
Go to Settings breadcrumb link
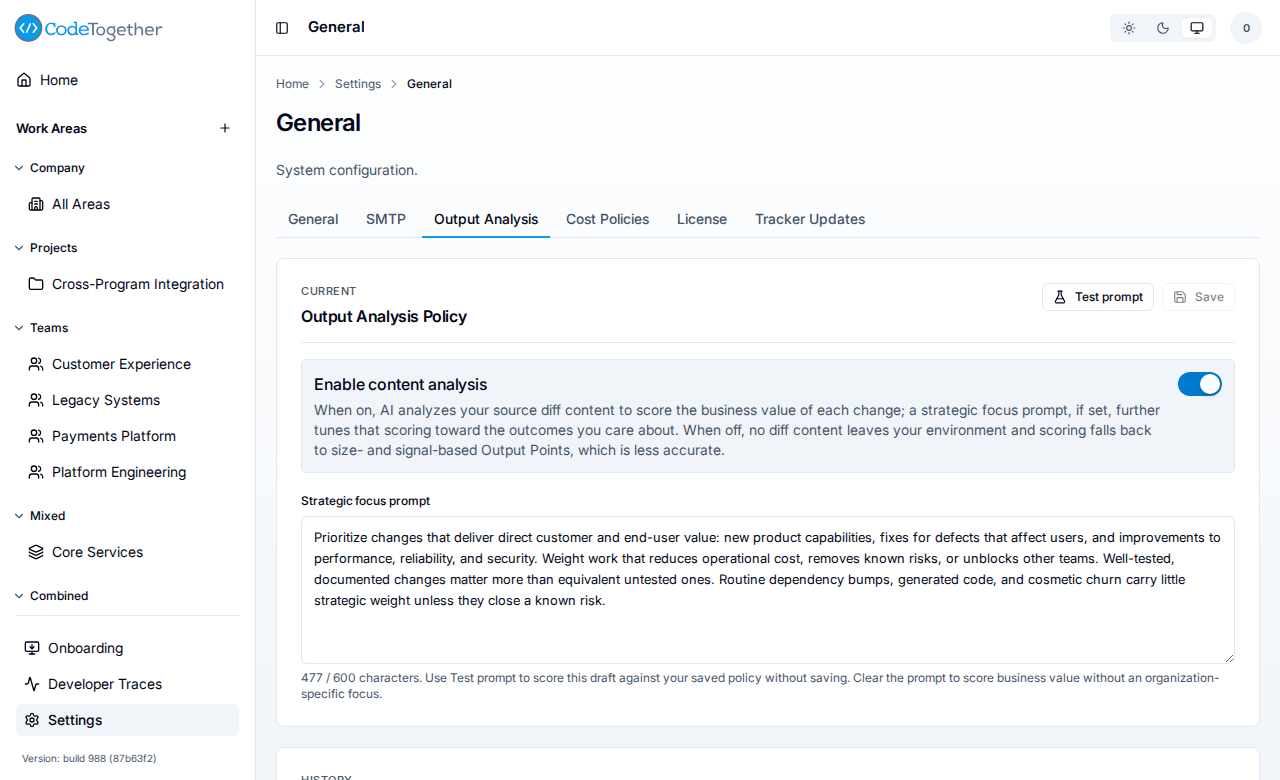click(x=358, y=84)
